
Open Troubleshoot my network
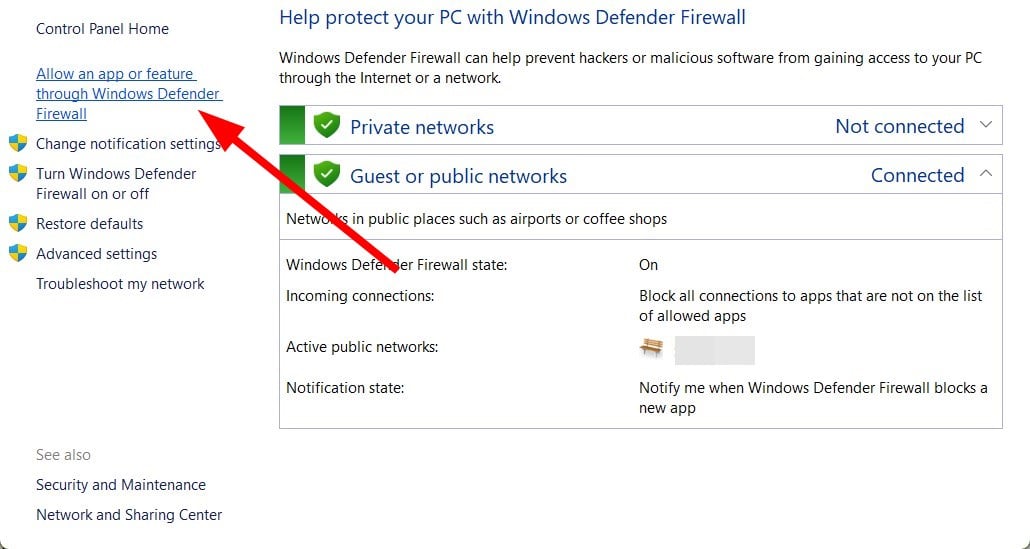point(120,284)
